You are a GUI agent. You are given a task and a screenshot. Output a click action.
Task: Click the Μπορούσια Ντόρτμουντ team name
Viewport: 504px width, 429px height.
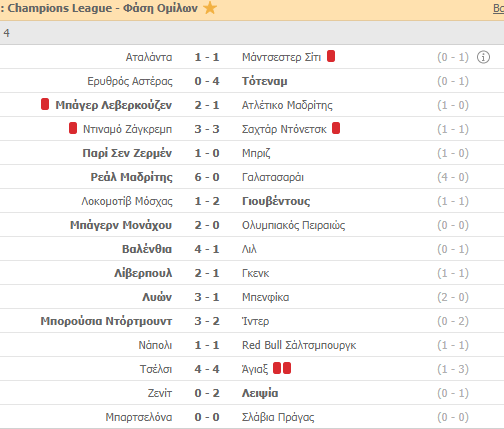click(x=106, y=321)
